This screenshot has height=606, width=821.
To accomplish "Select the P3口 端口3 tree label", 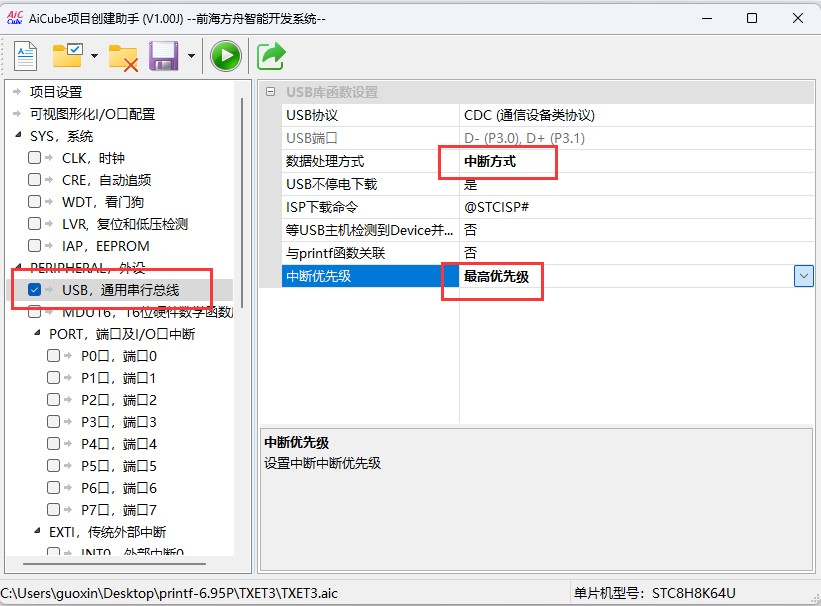I will tap(119, 422).
